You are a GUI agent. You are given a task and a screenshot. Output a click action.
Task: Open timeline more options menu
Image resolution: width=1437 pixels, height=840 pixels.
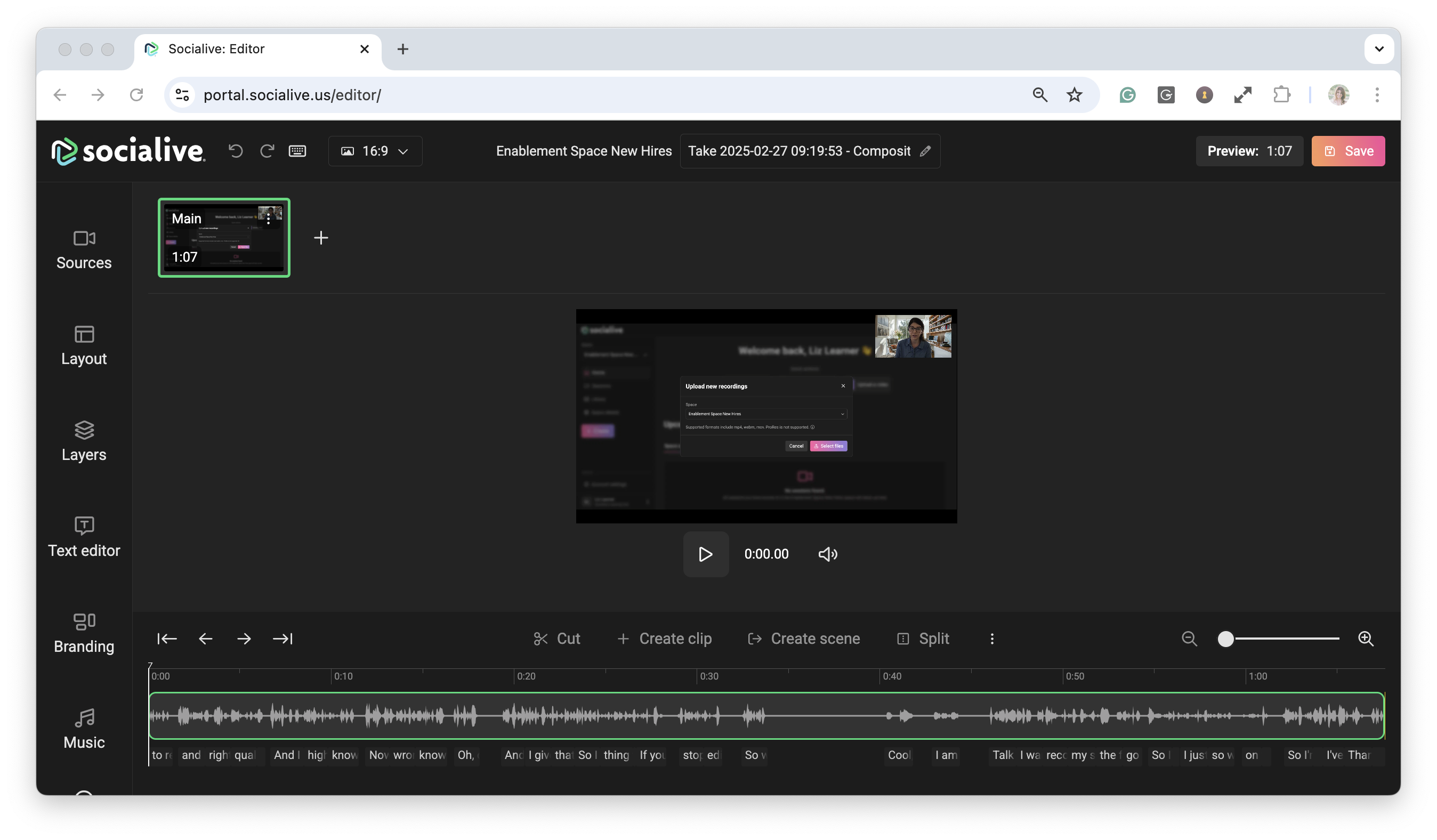pos(992,639)
